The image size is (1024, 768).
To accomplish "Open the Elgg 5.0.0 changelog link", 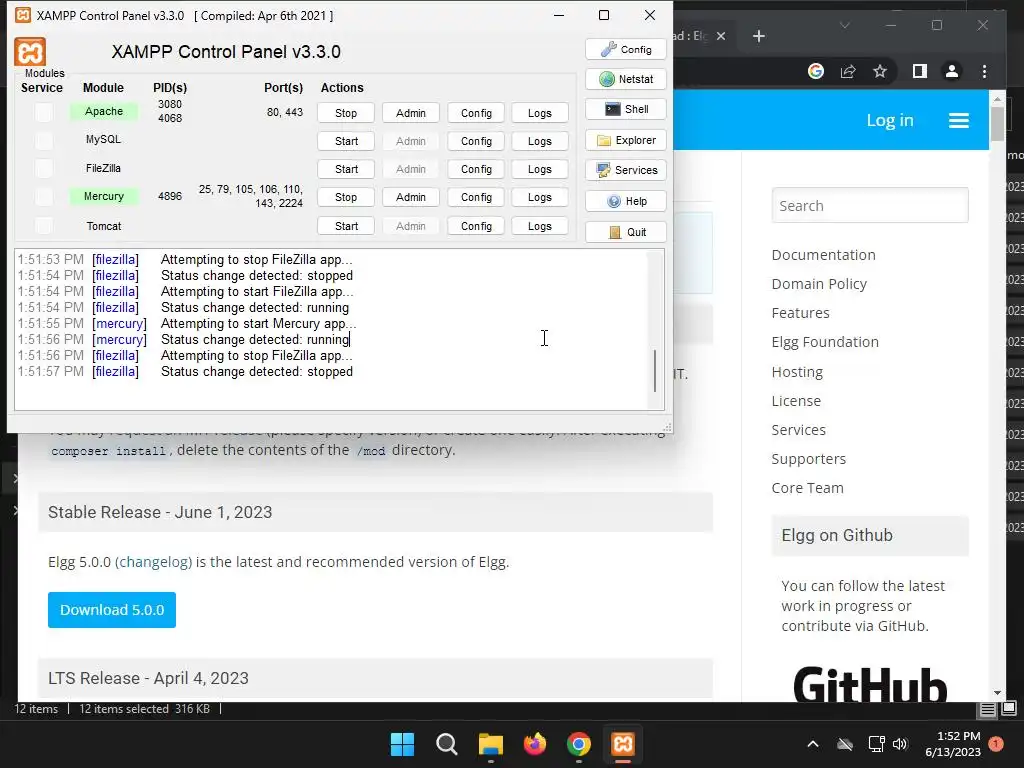I will click(x=155, y=562).
